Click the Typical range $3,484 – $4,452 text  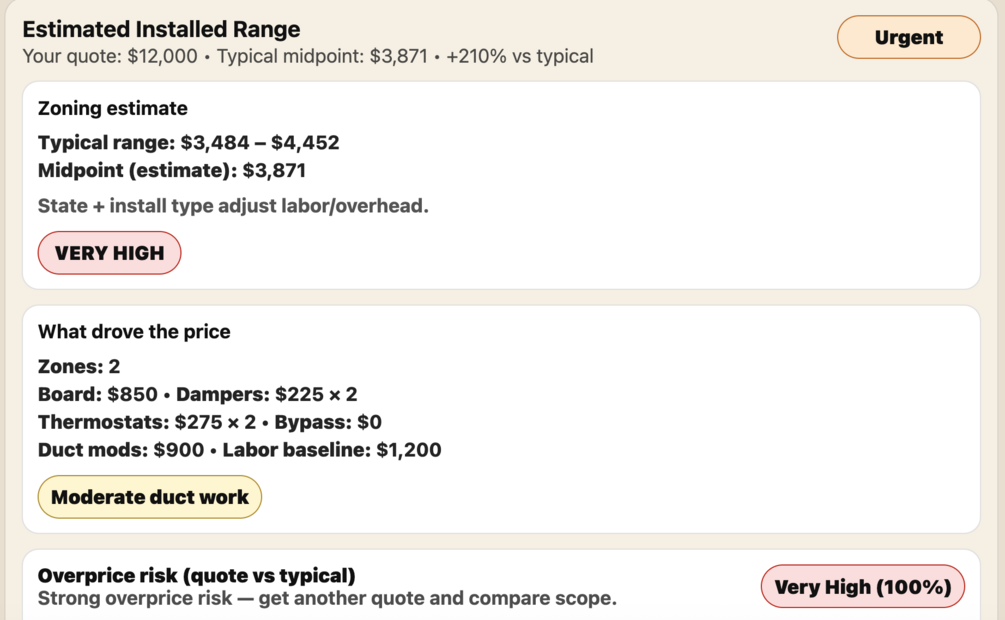tap(188, 142)
